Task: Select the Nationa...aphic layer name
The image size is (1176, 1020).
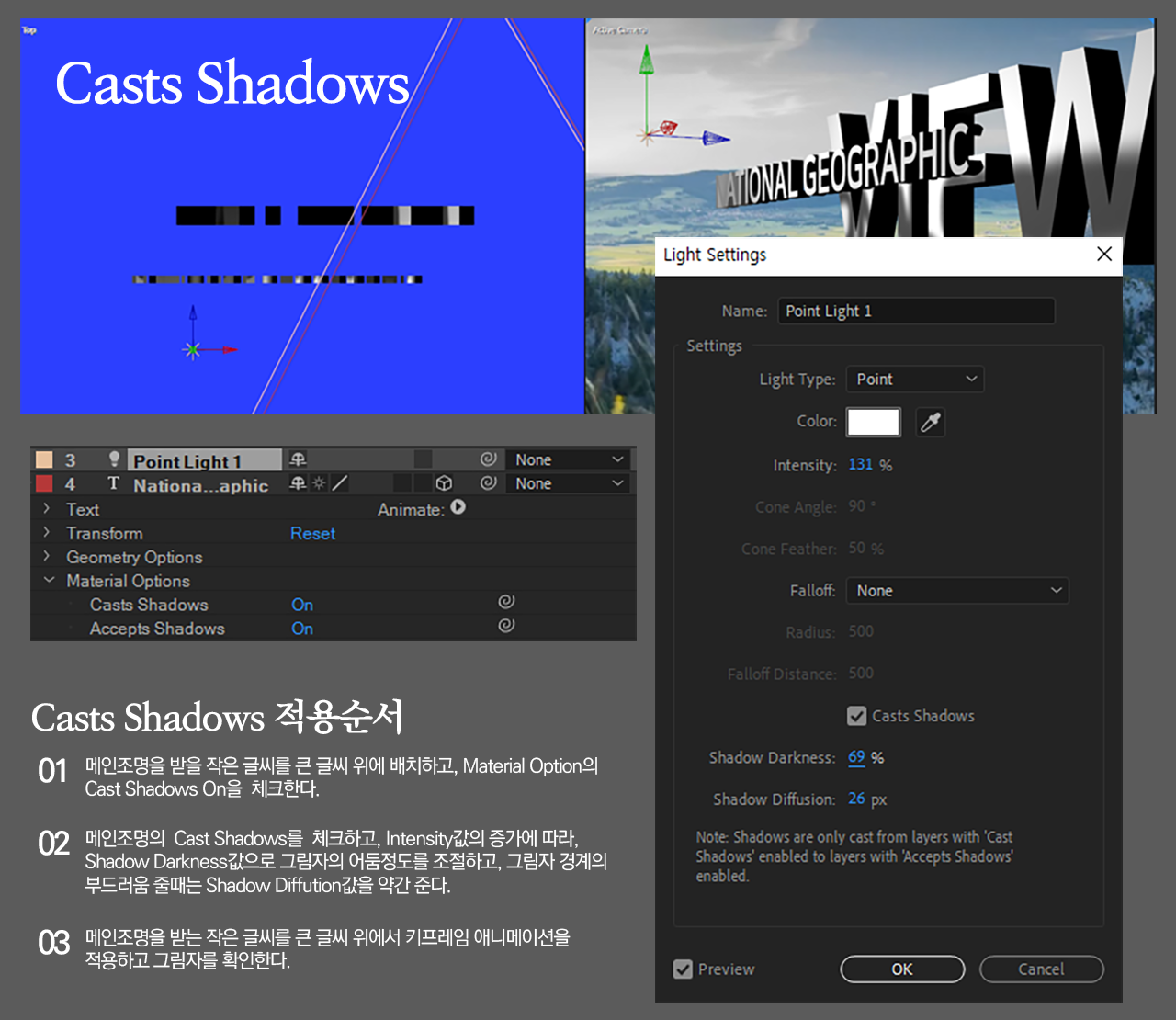Action: point(200,485)
